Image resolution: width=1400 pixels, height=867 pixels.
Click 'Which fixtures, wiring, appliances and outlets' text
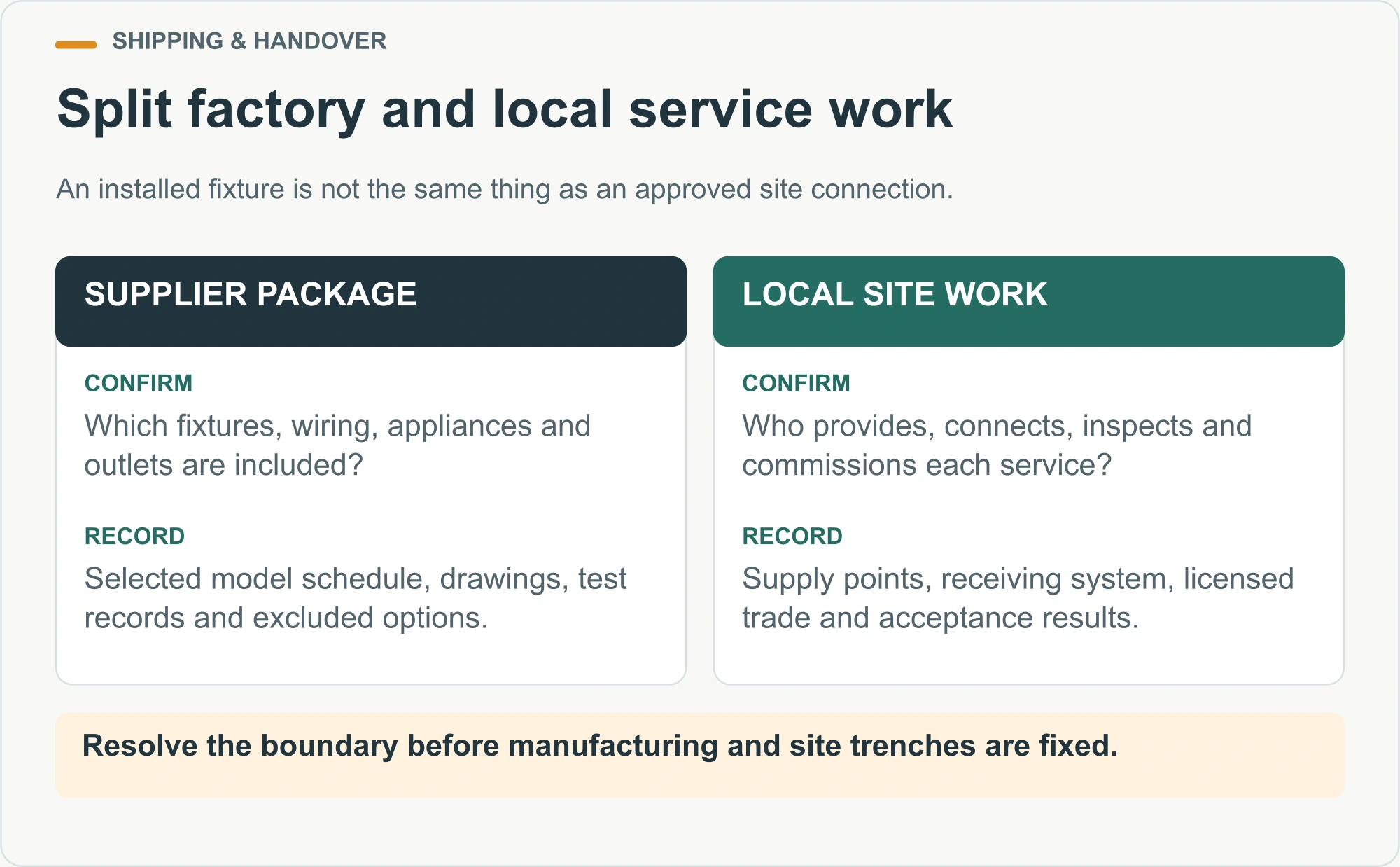(337, 445)
